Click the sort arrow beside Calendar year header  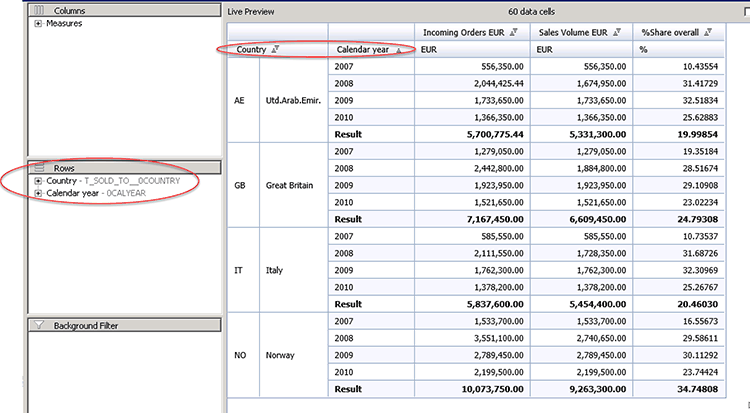coord(400,49)
